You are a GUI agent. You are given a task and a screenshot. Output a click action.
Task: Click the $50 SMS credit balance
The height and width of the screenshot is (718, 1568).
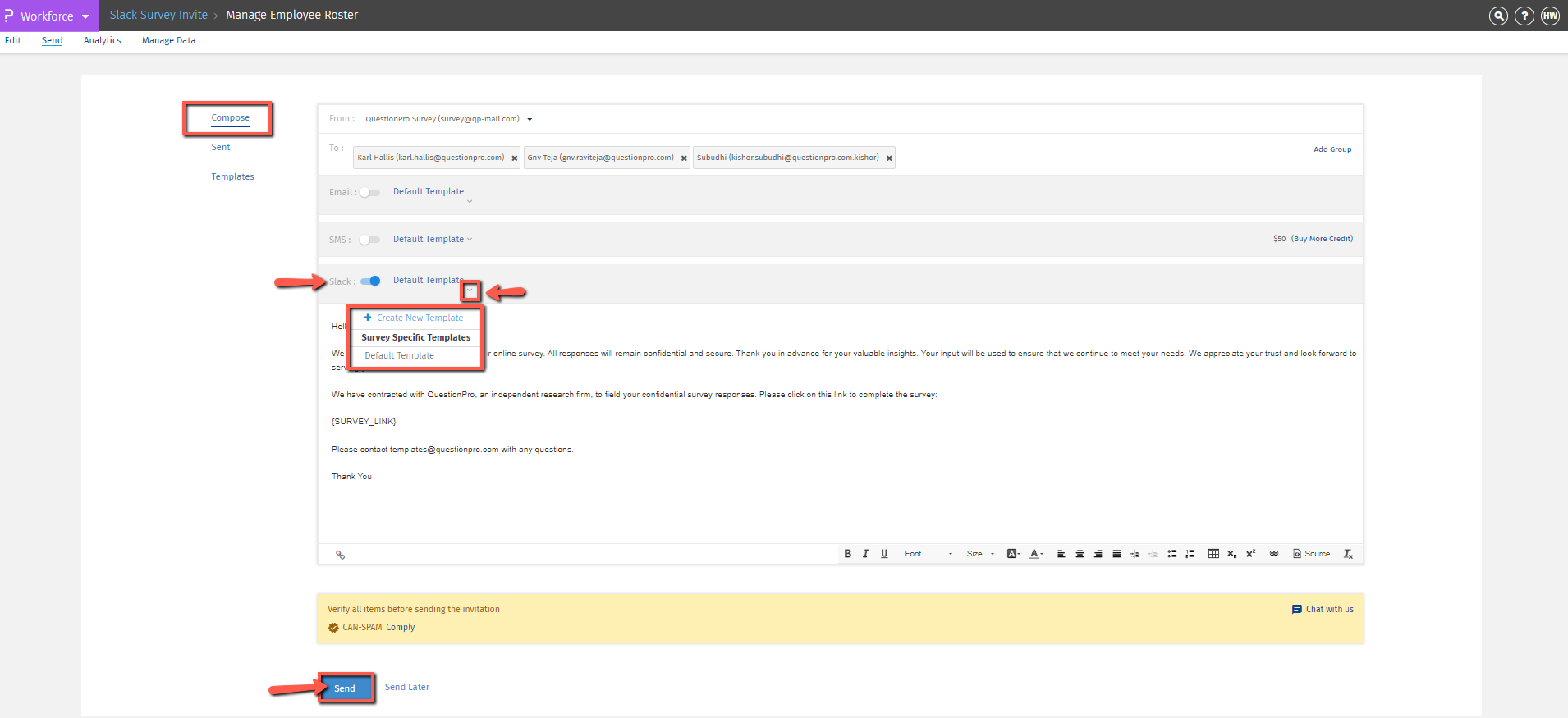pyautogui.click(x=1280, y=239)
